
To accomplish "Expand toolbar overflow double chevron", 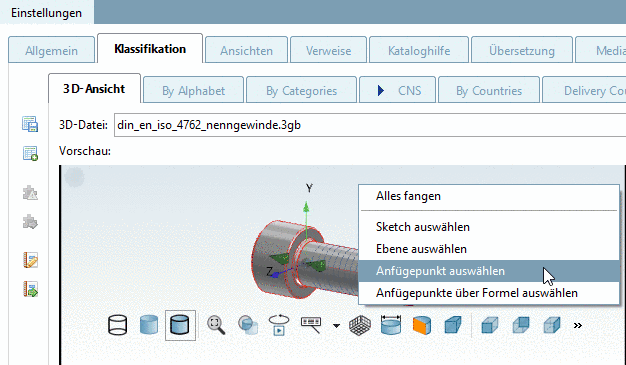I will (578, 325).
